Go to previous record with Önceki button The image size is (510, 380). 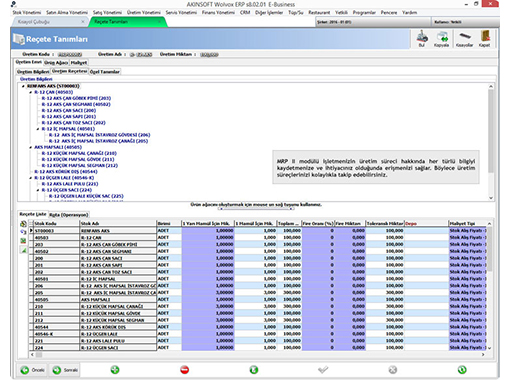(x=32, y=370)
